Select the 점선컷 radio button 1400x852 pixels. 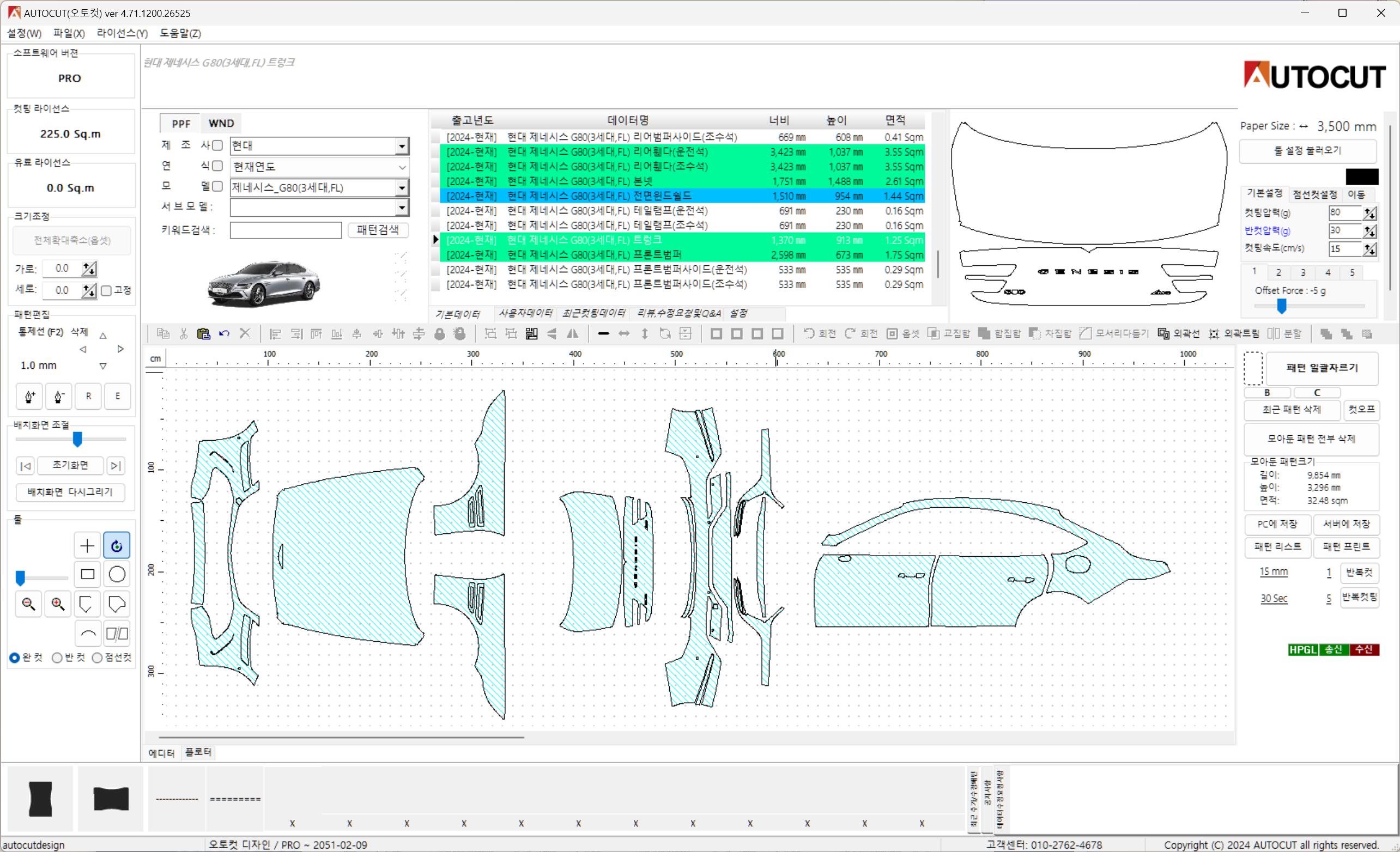click(97, 658)
